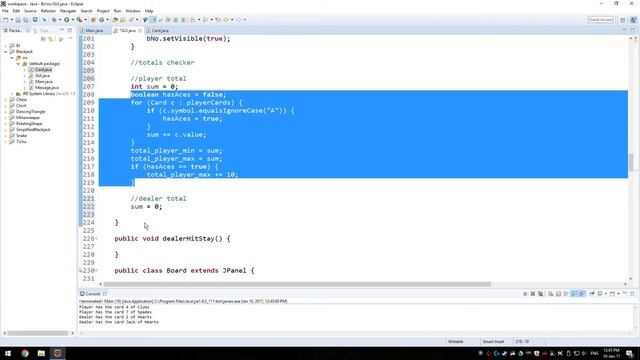The height and width of the screenshot is (360, 640).
Task: Click the Package Explorer horizontal scrollbar
Action: (x=38, y=333)
